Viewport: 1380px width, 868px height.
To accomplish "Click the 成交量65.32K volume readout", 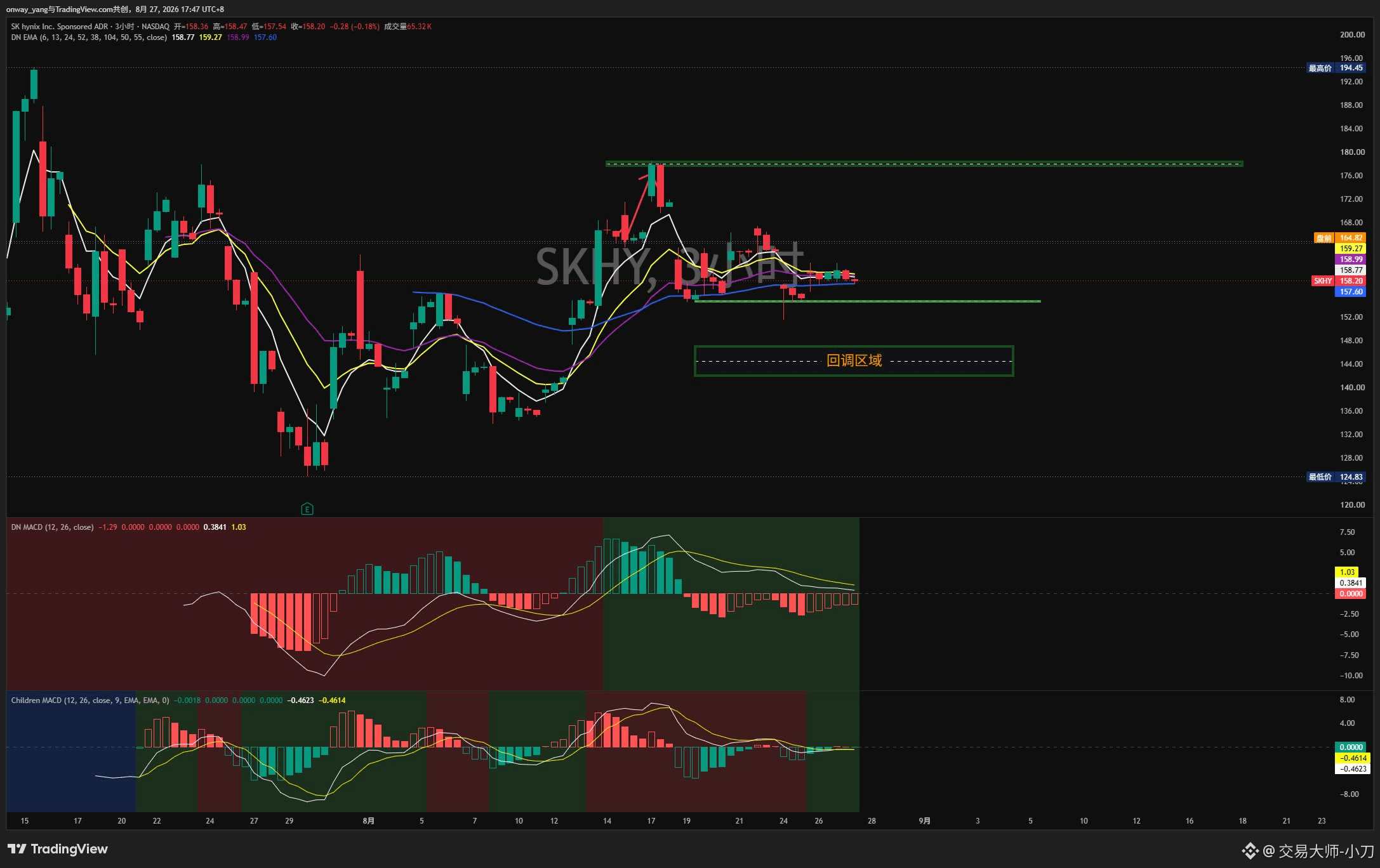I will 408,27.
